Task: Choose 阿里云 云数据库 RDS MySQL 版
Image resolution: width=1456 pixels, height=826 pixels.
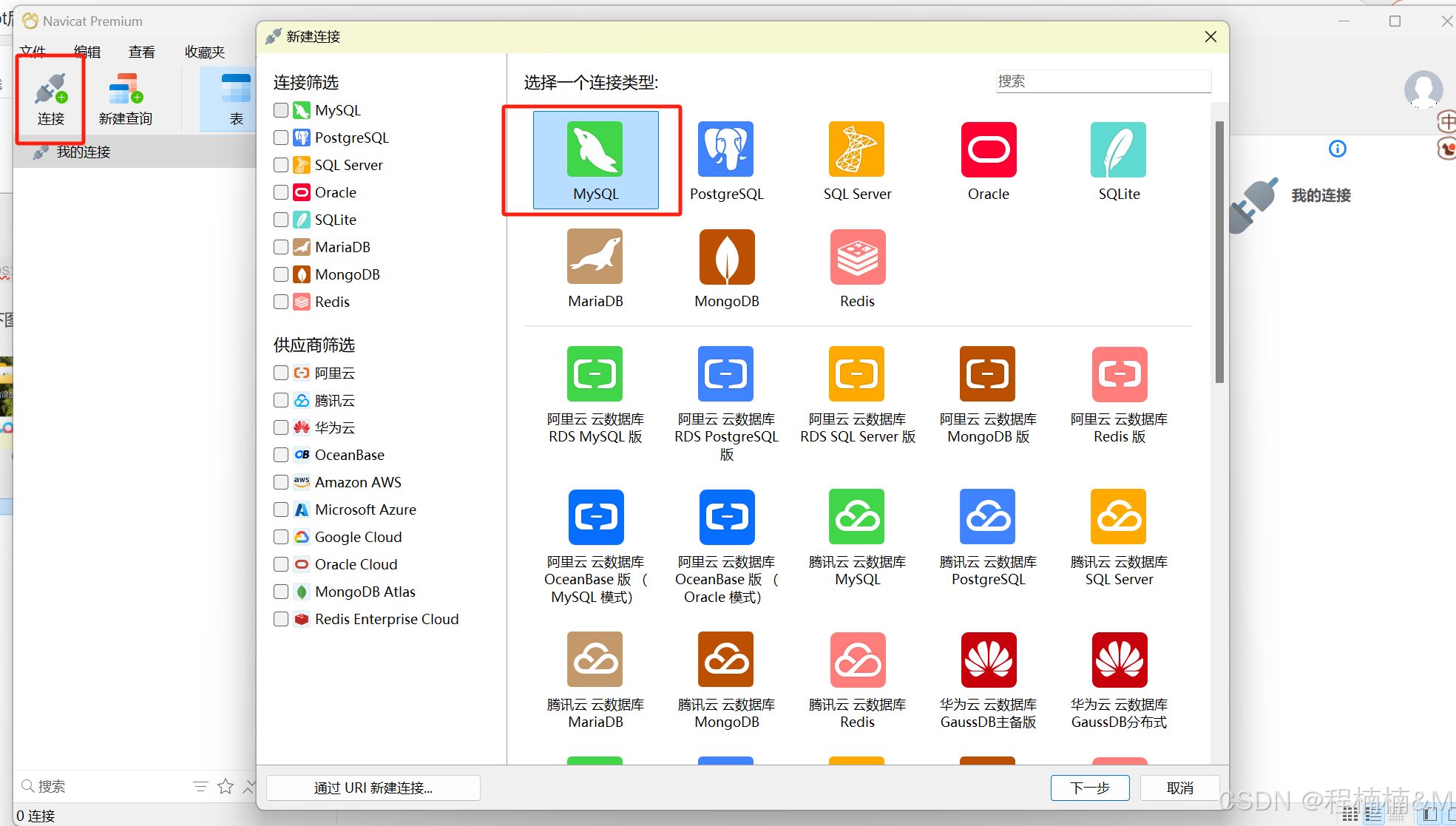Action: [595, 396]
